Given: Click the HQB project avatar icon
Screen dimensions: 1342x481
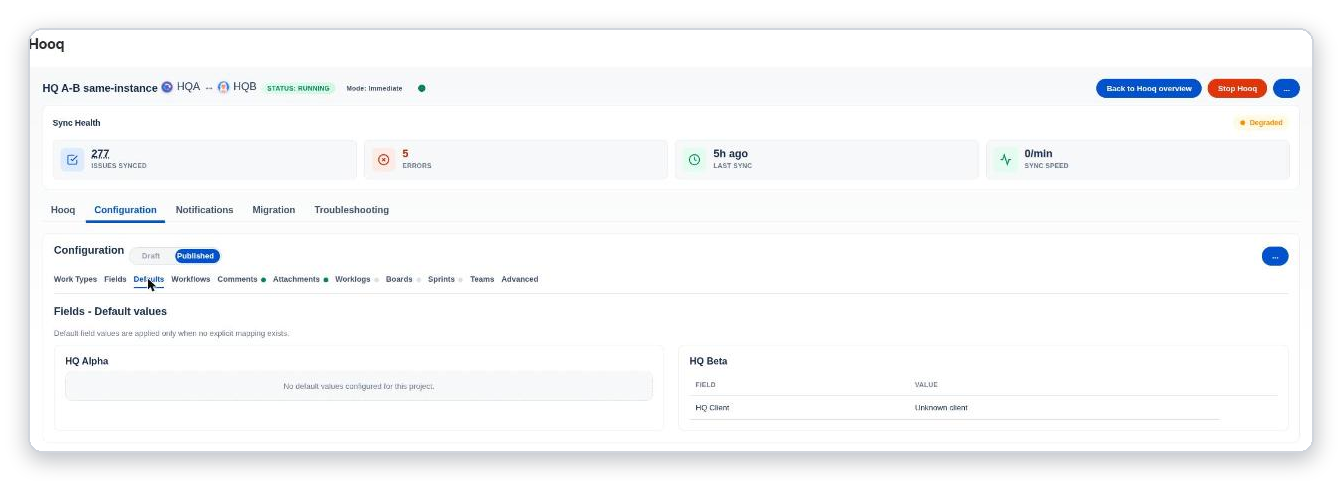Looking at the screenshot, I should [223, 87].
